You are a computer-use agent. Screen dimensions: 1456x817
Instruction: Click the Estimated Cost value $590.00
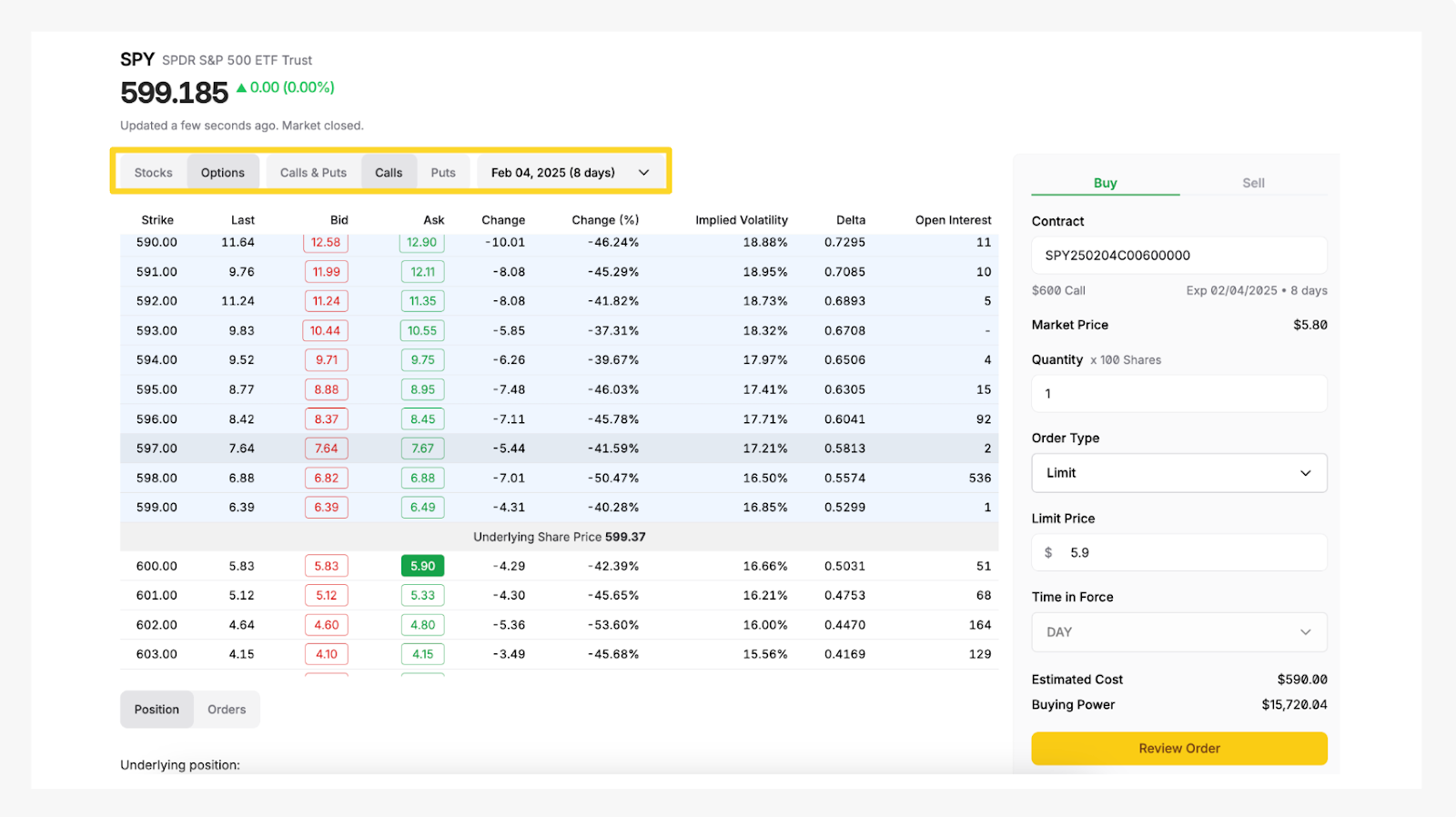[1302, 680]
